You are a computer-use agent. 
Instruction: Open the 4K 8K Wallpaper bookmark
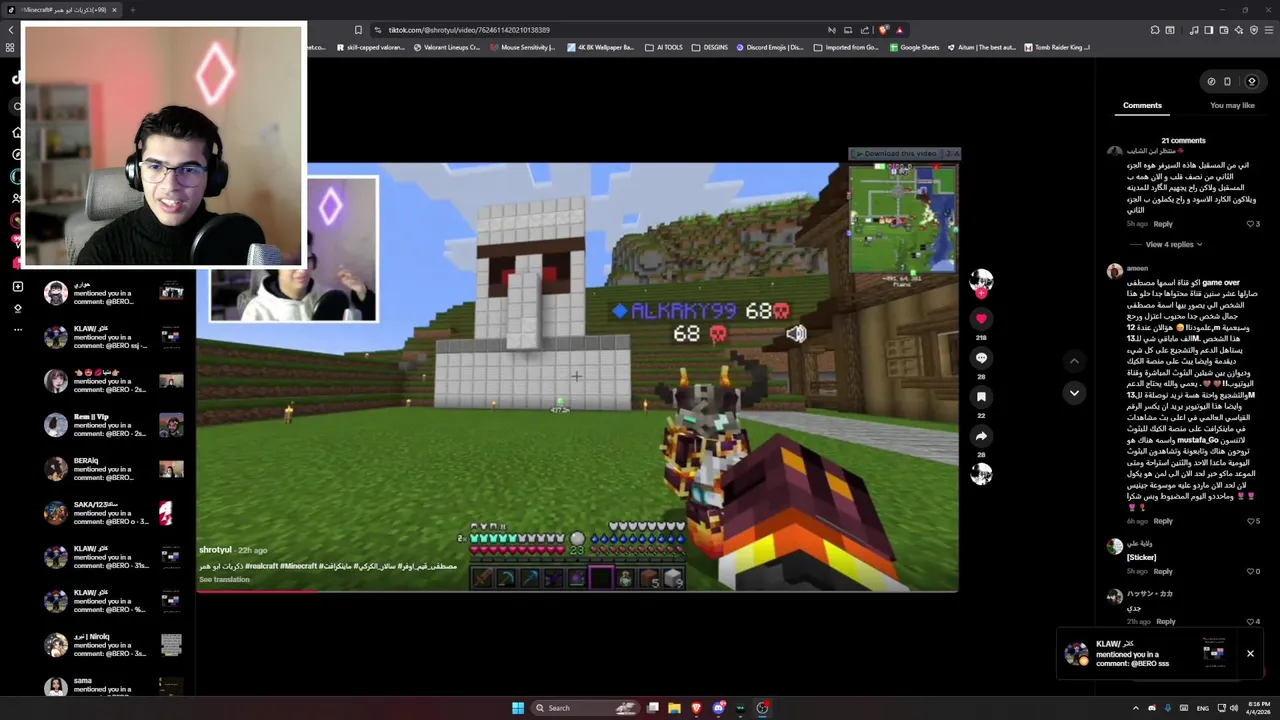tap(600, 47)
